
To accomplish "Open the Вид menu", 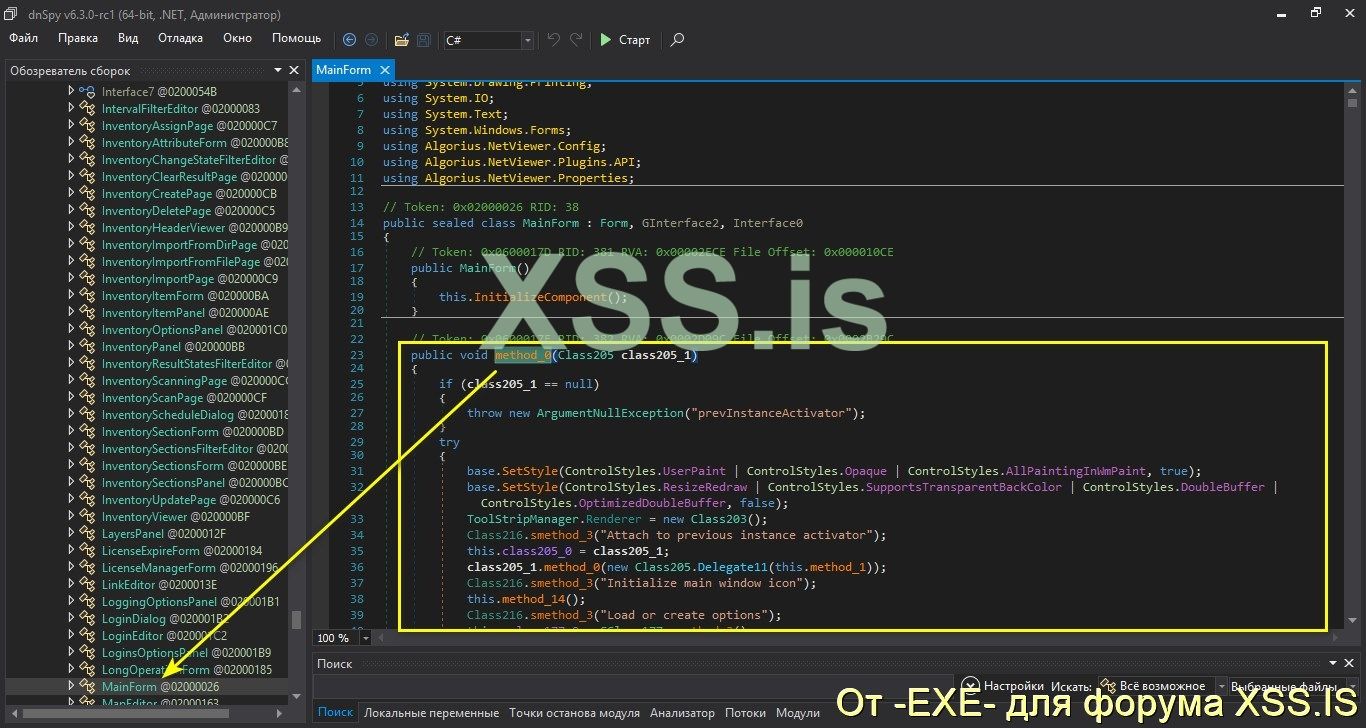I will click(128, 38).
